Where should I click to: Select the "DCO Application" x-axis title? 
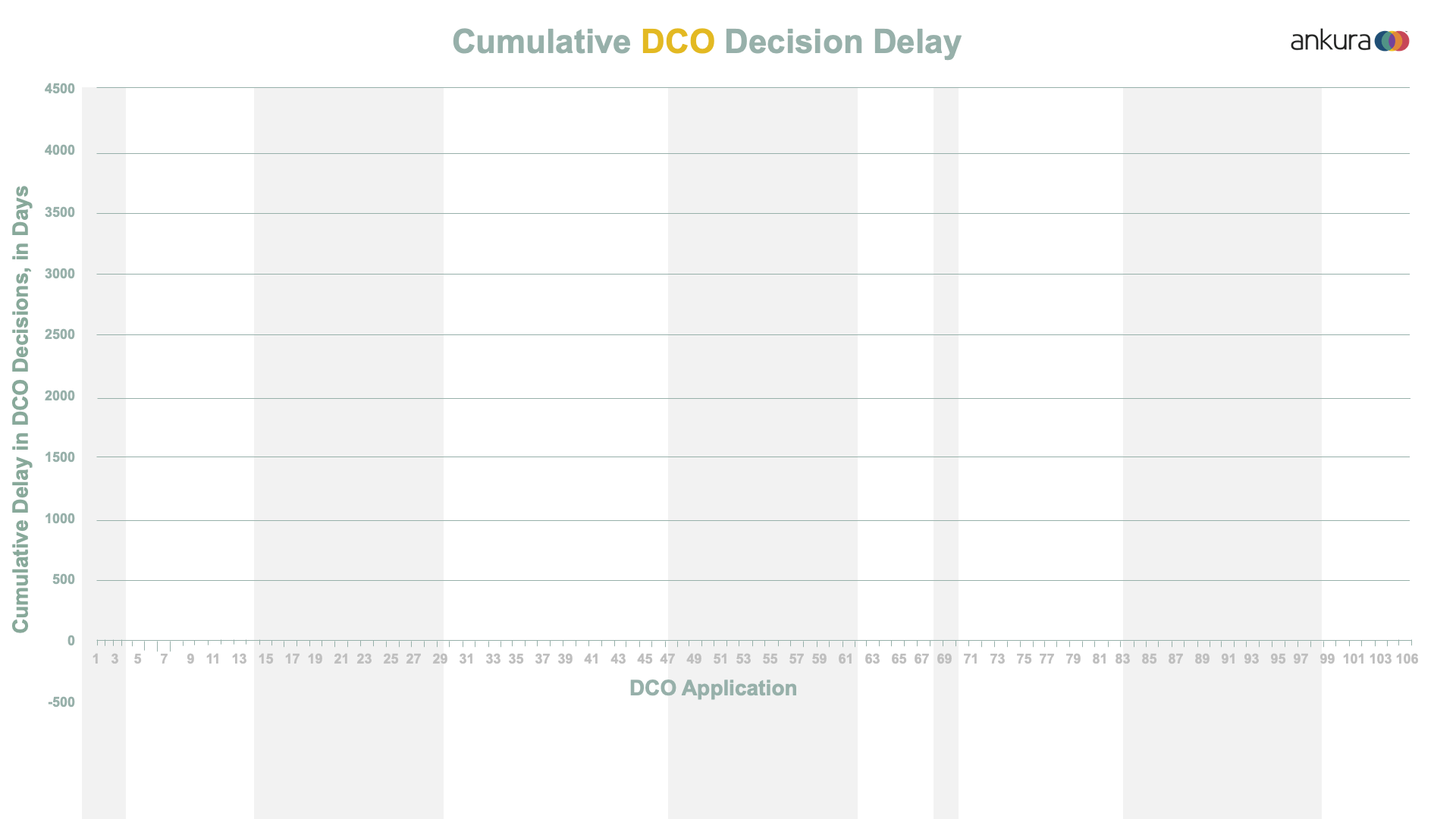(x=713, y=688)
